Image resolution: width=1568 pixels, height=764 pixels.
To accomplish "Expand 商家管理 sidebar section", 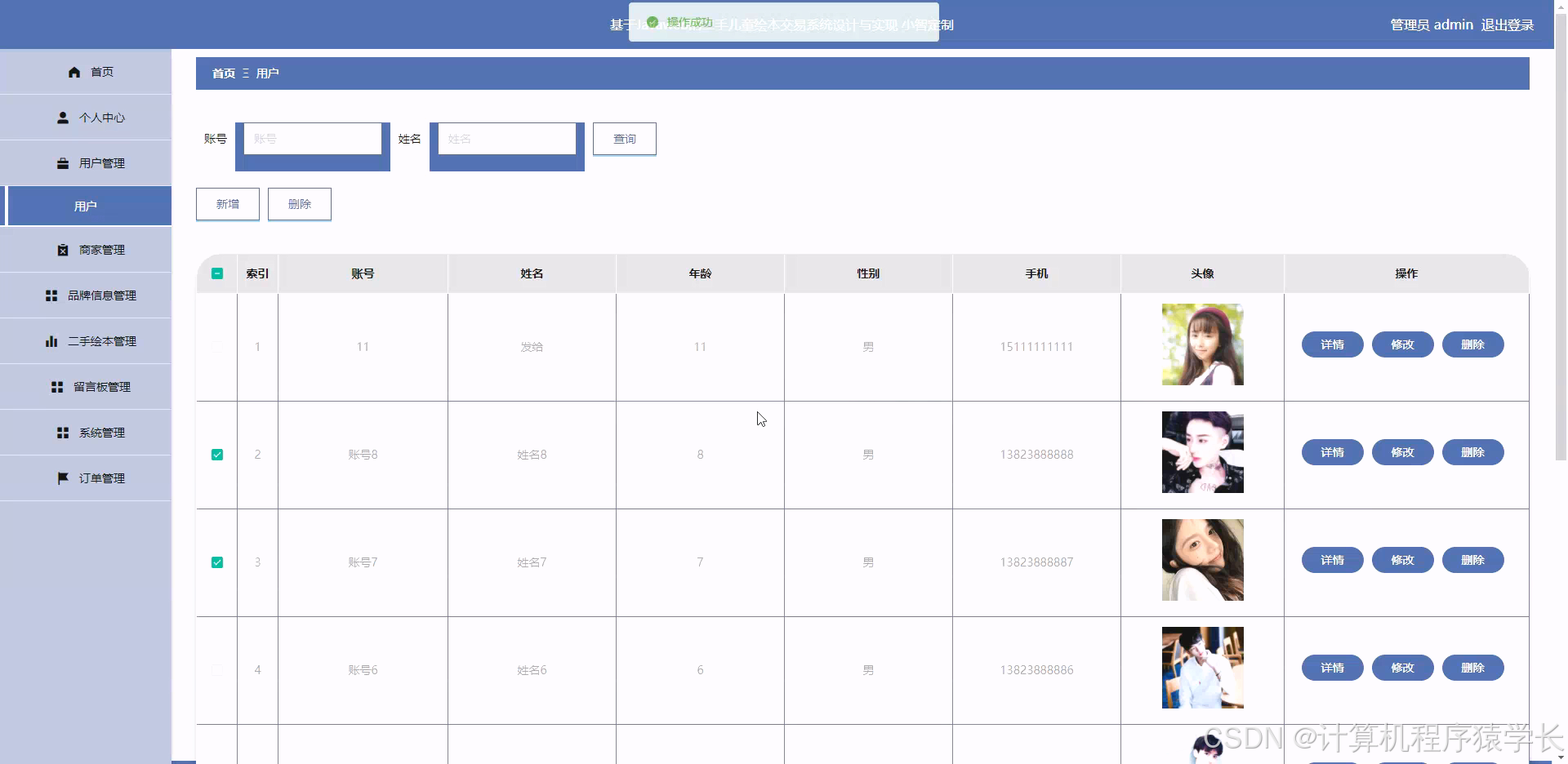I will click(86, 250).
